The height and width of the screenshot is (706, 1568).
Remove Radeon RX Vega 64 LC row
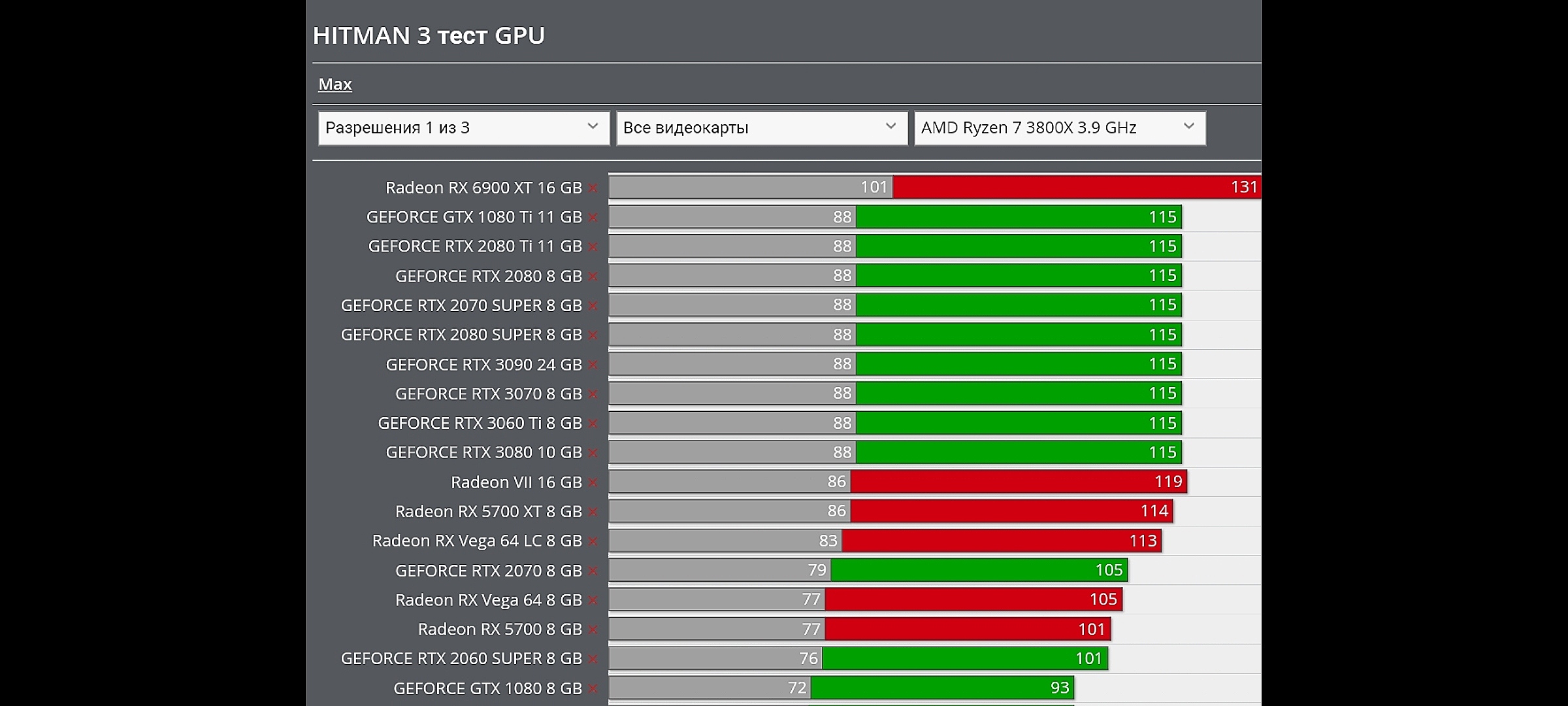593,541
